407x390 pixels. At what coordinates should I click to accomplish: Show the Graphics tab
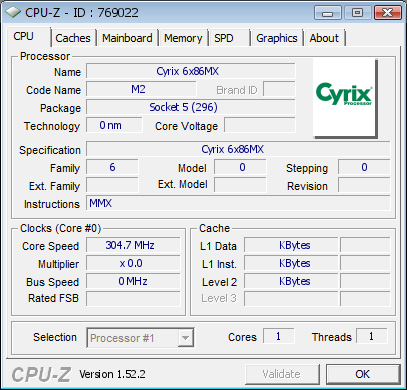point(277,38)
